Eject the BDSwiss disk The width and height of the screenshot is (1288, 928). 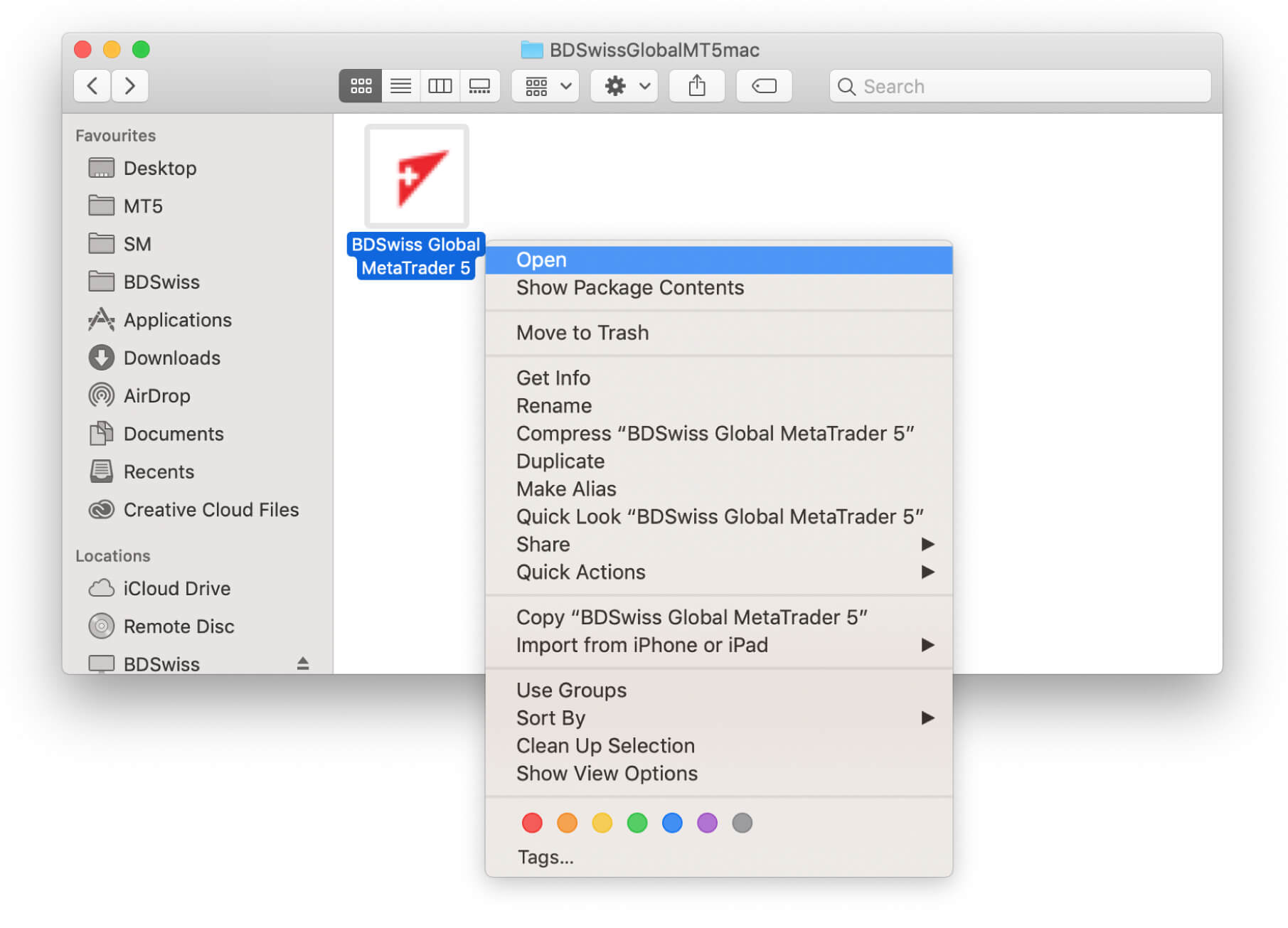coord(303,663)
